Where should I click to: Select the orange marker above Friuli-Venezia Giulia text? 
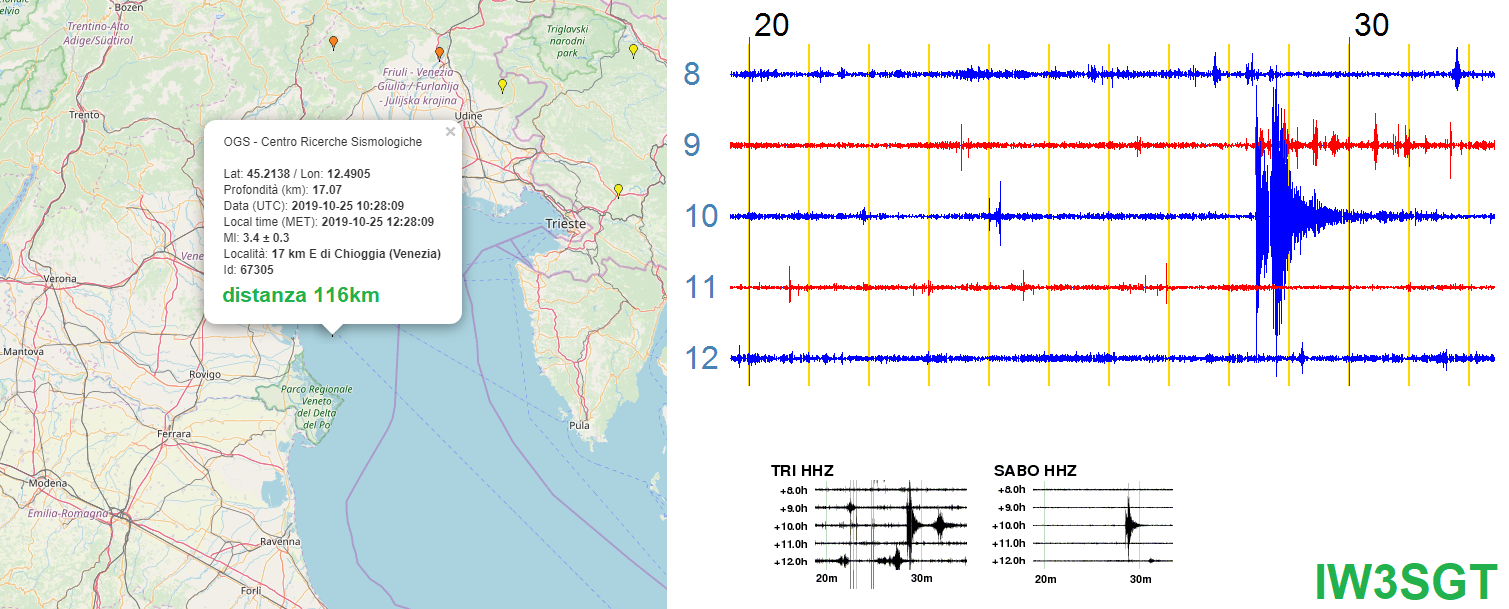coord(439,52)
